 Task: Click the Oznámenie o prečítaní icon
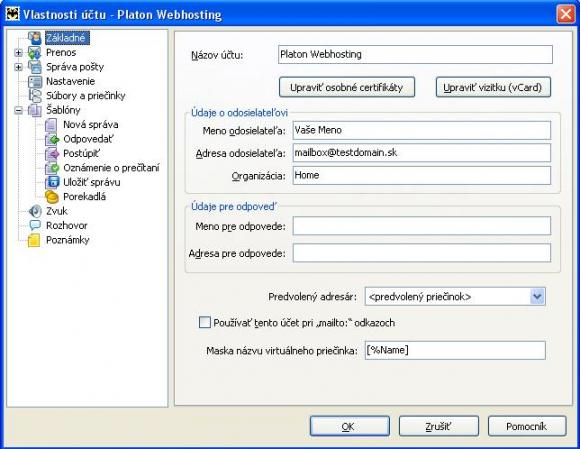tap(51, 168)
